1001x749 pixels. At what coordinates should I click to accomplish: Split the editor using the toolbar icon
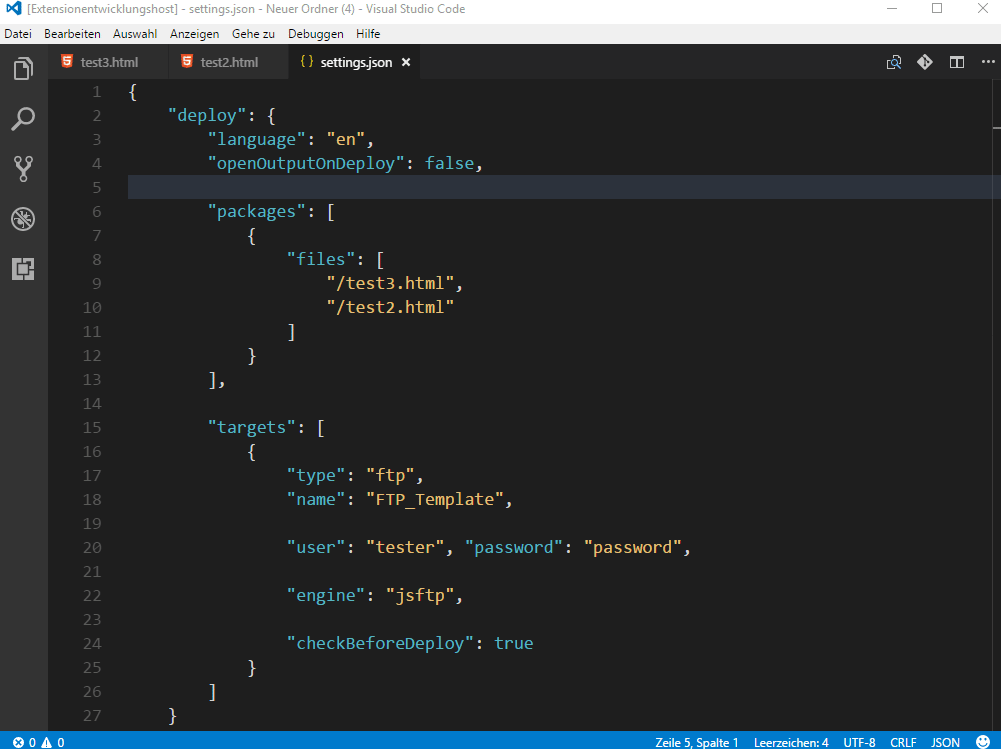tap(956, 61)
